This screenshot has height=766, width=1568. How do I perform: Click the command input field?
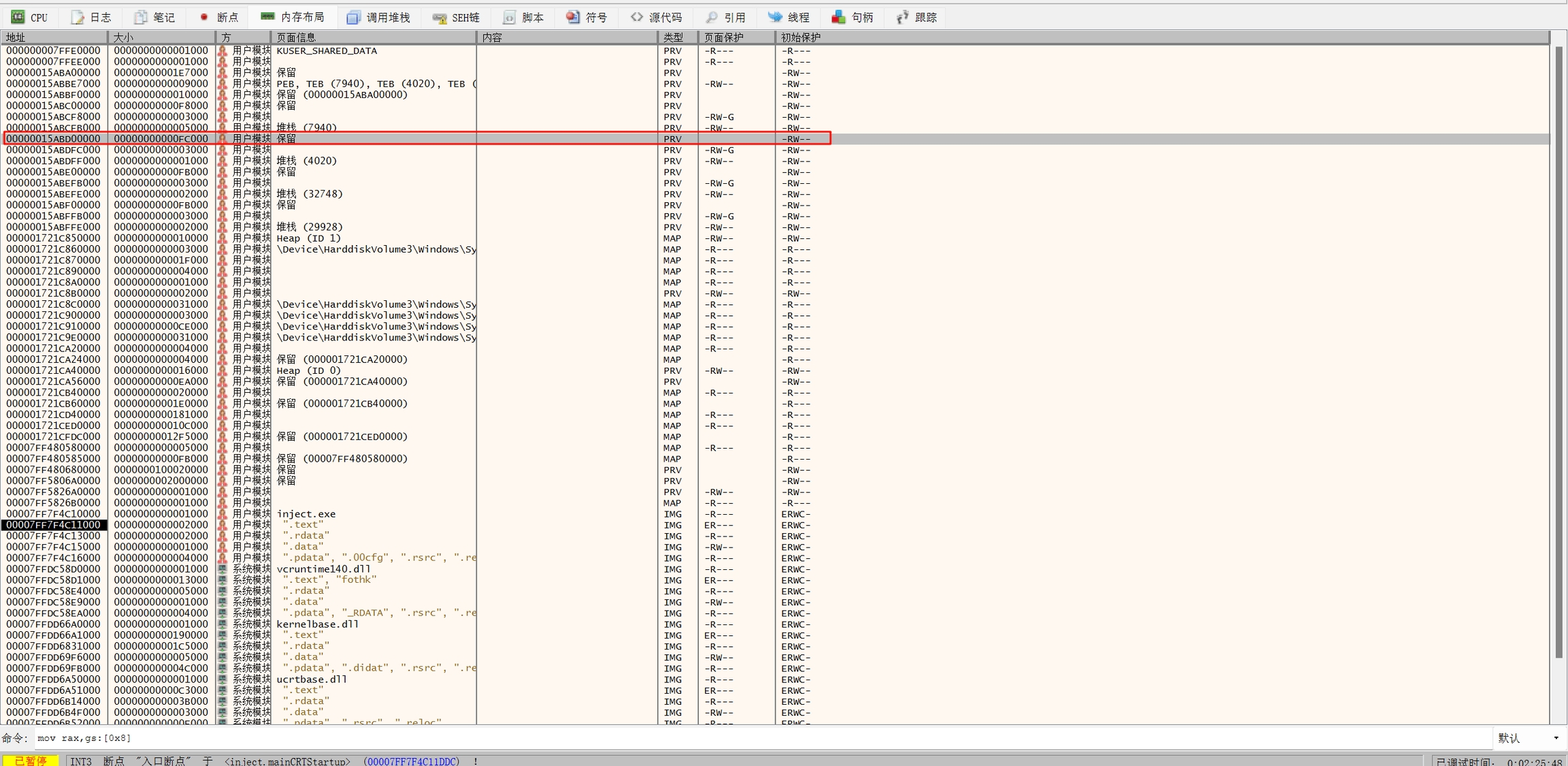pyautogui.click(x=749, y=738)
